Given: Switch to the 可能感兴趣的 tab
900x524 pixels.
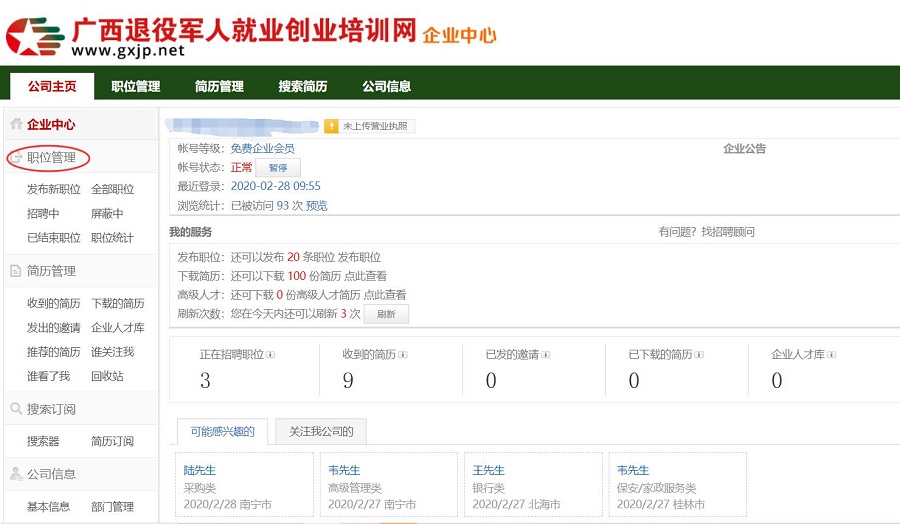Looking at the screenshot, I should coord(223,432).
